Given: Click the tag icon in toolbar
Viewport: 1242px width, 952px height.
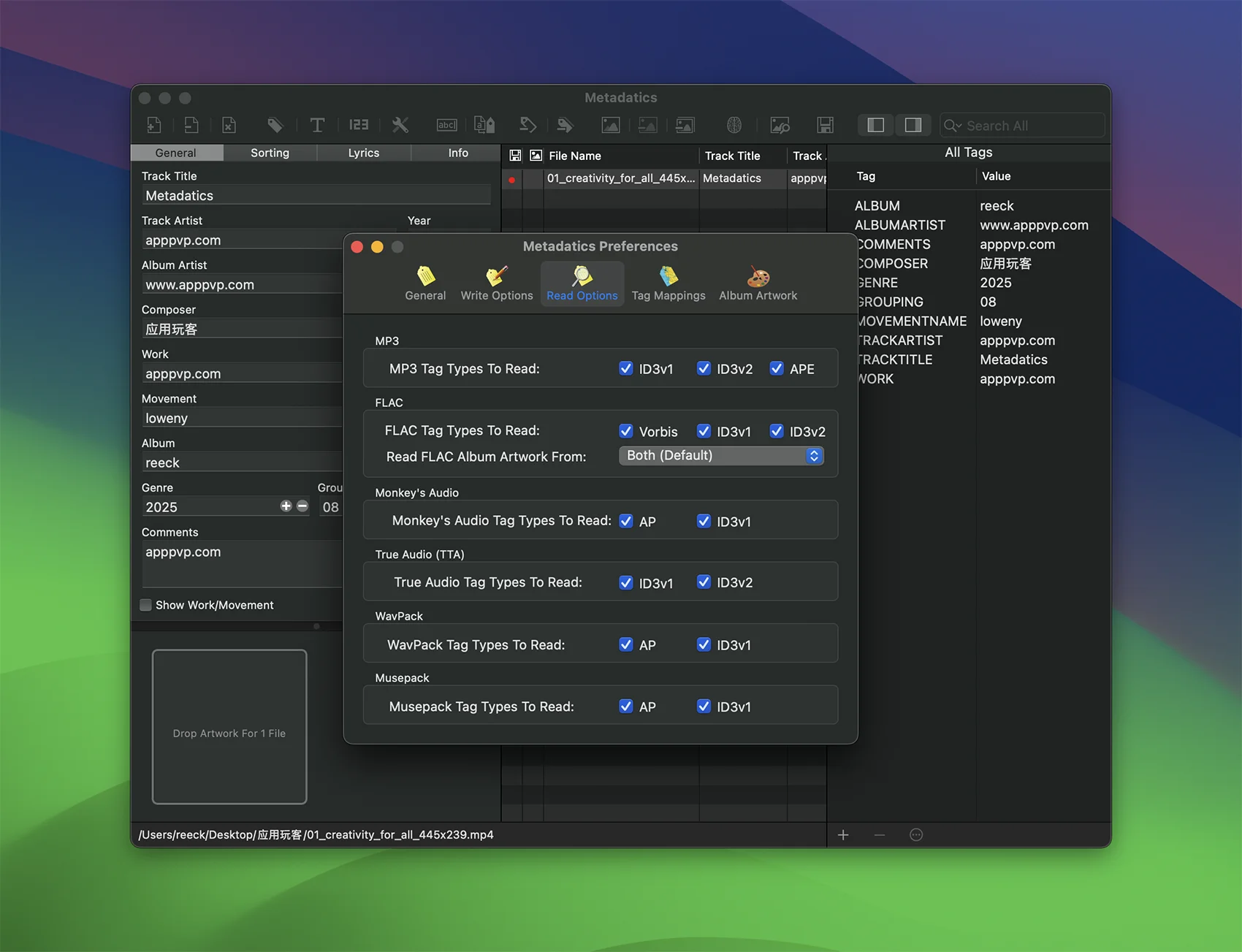Looking at the screenshot, I should tap(275, 125).
